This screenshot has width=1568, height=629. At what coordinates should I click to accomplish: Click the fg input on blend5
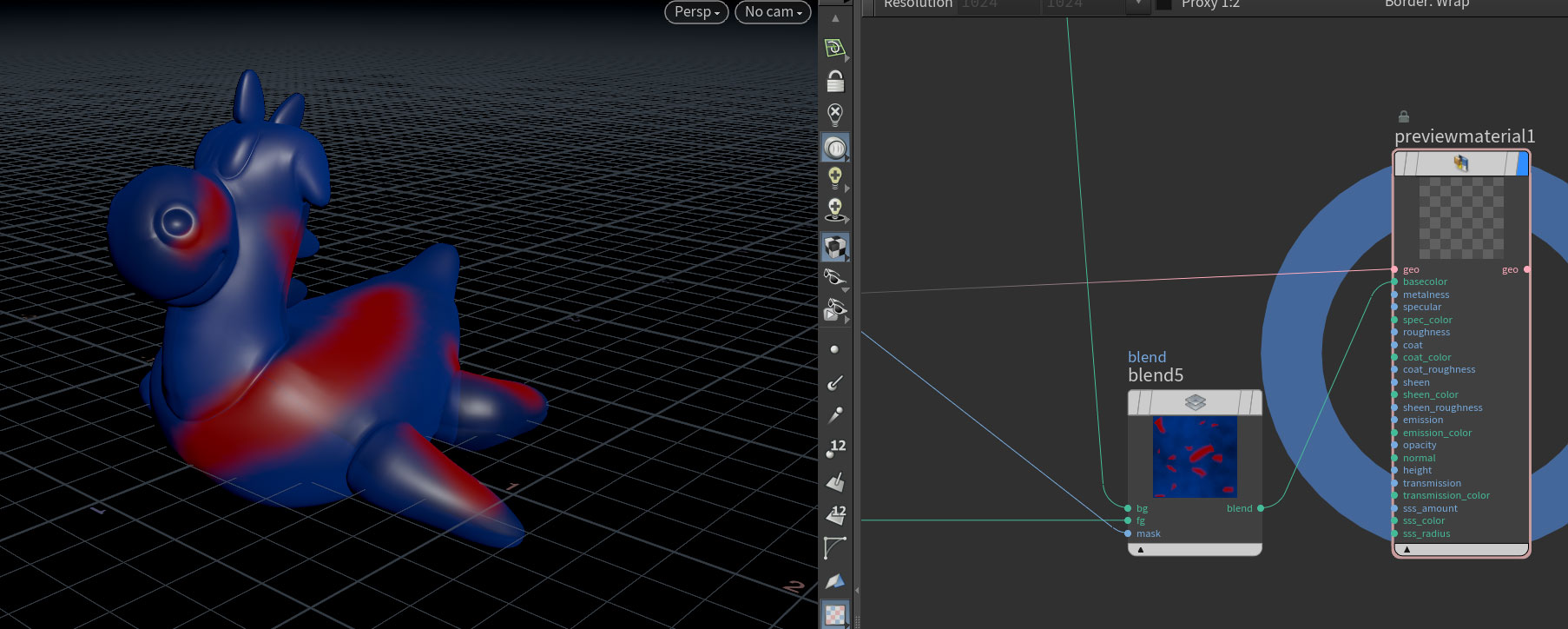point(1128,520)
